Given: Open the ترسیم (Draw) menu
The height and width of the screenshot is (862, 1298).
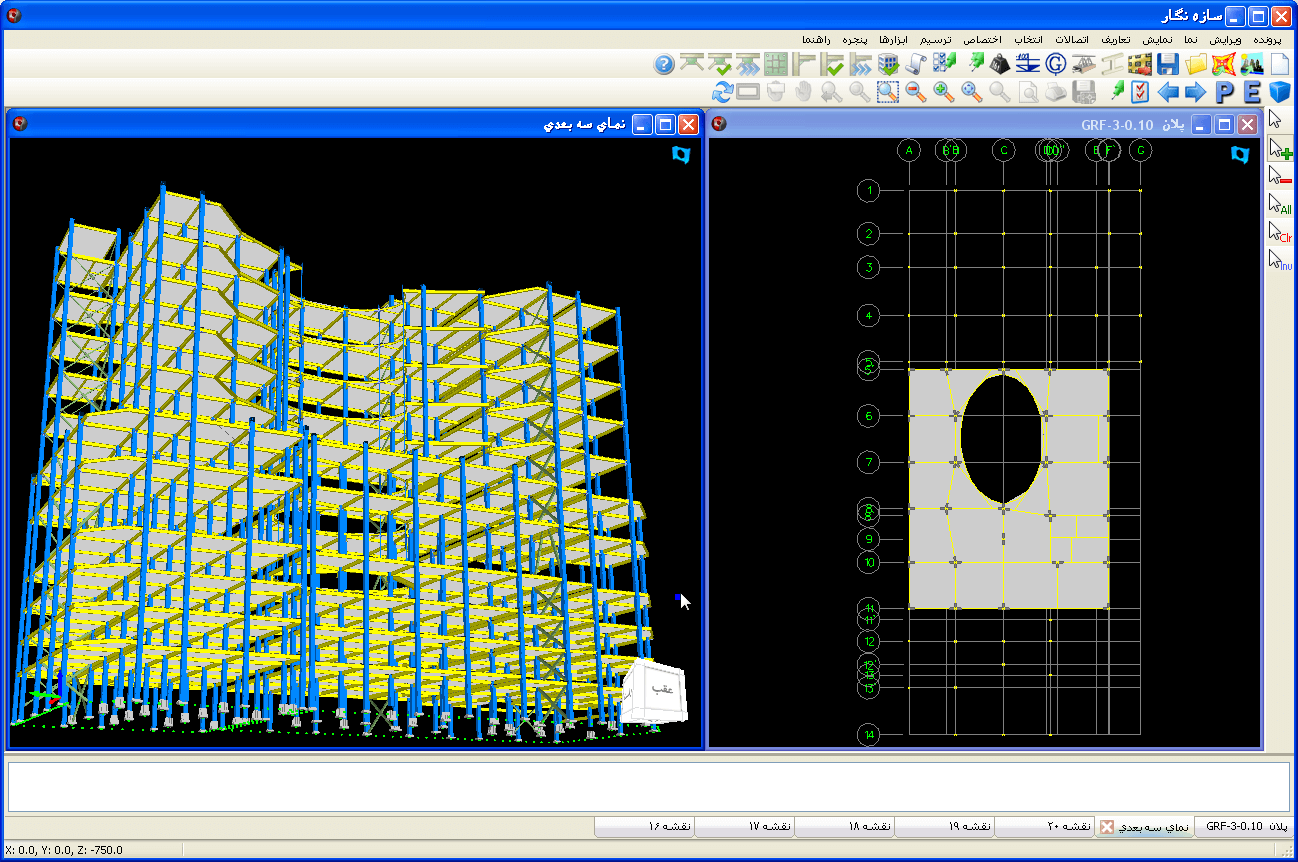Looking at the screenshot, I should [935, 39].
